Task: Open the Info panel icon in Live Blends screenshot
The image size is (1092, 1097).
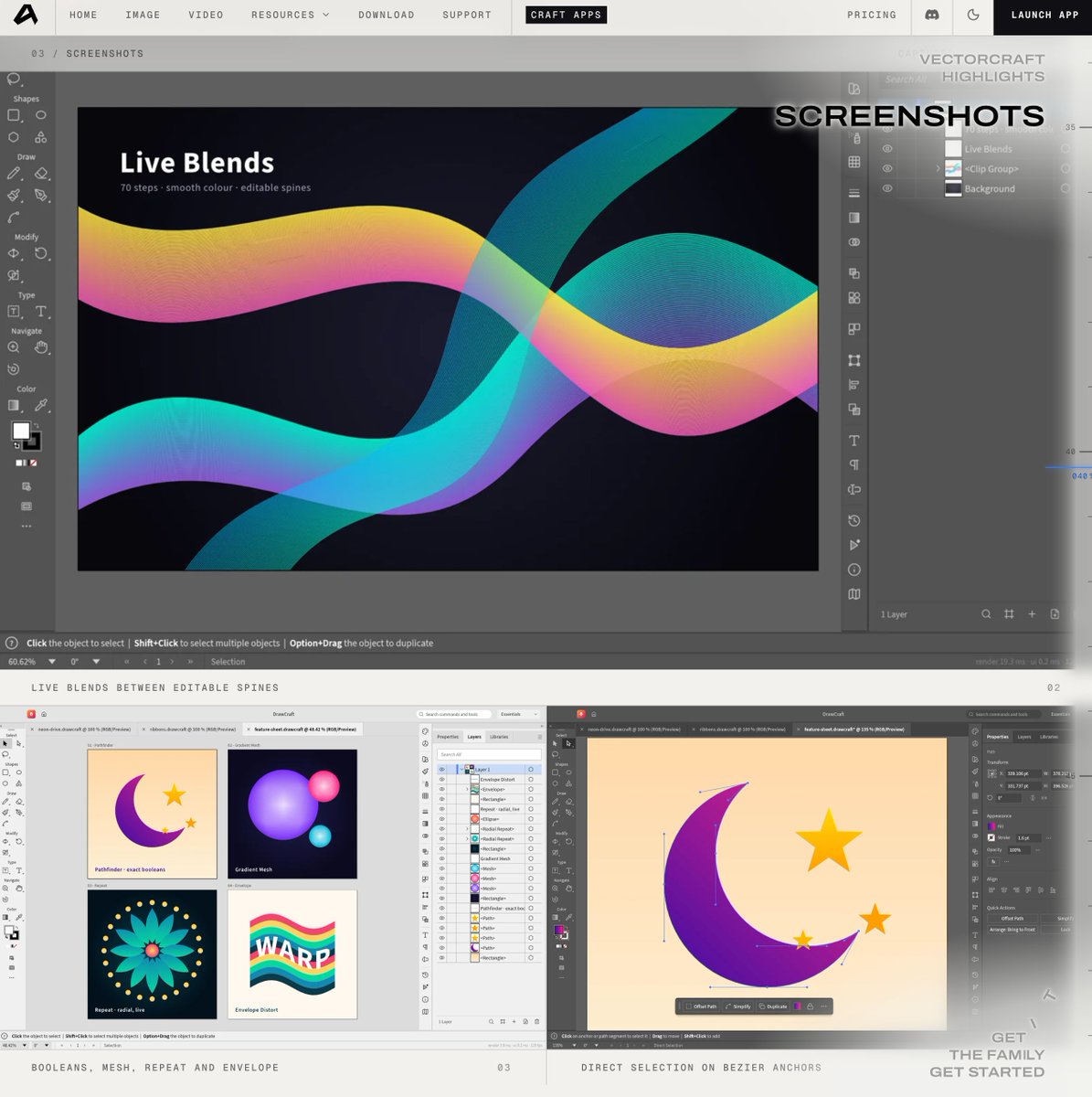Action: coord(854,570)
